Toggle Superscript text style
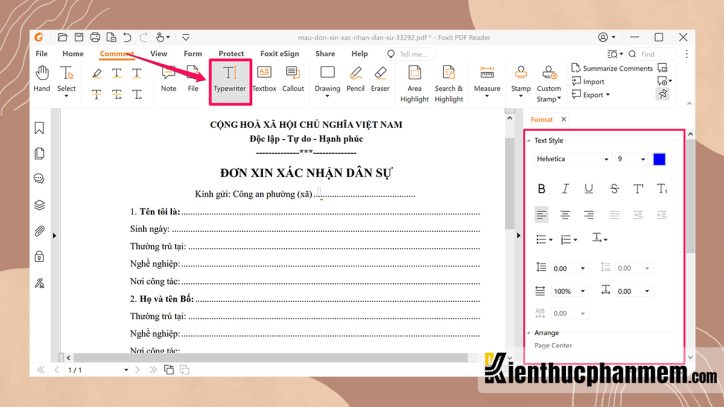This screenshot has width=724, height=407. [x=638, y=188]
